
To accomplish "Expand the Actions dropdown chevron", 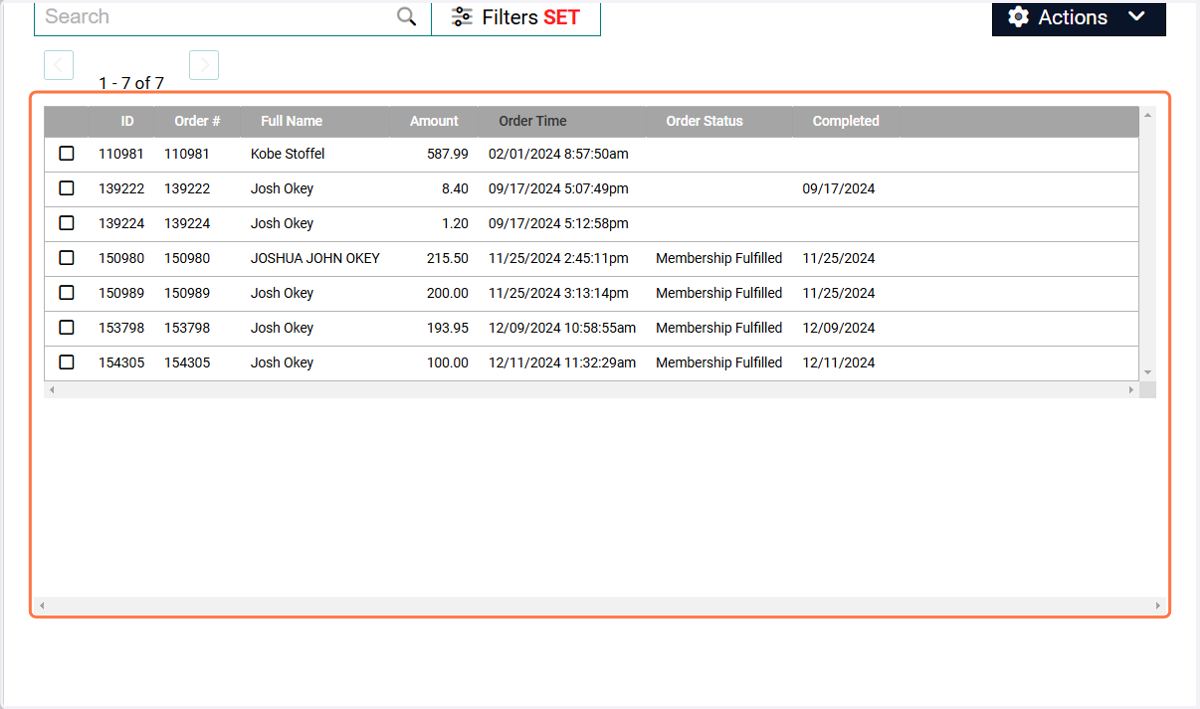I will click(x=1135, y=16).
